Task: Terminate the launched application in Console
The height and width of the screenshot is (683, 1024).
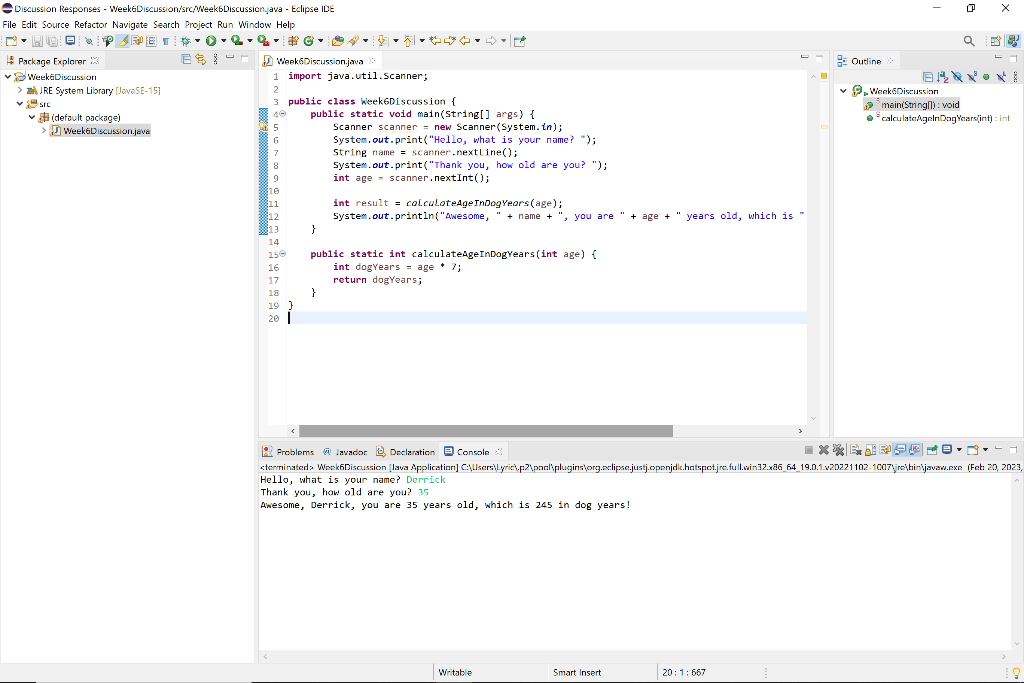Action: point(809,449)
